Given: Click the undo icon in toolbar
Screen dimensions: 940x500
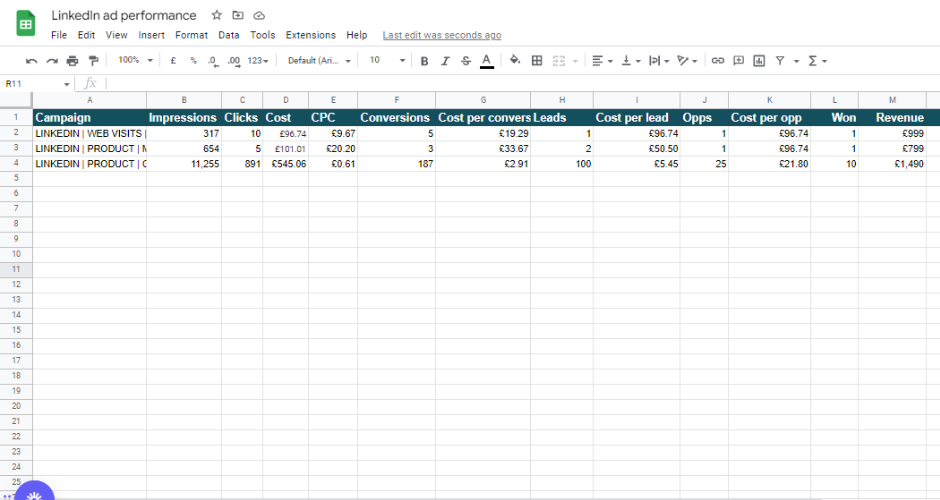Looking at the screenshot, I should [x=32, y=61].
